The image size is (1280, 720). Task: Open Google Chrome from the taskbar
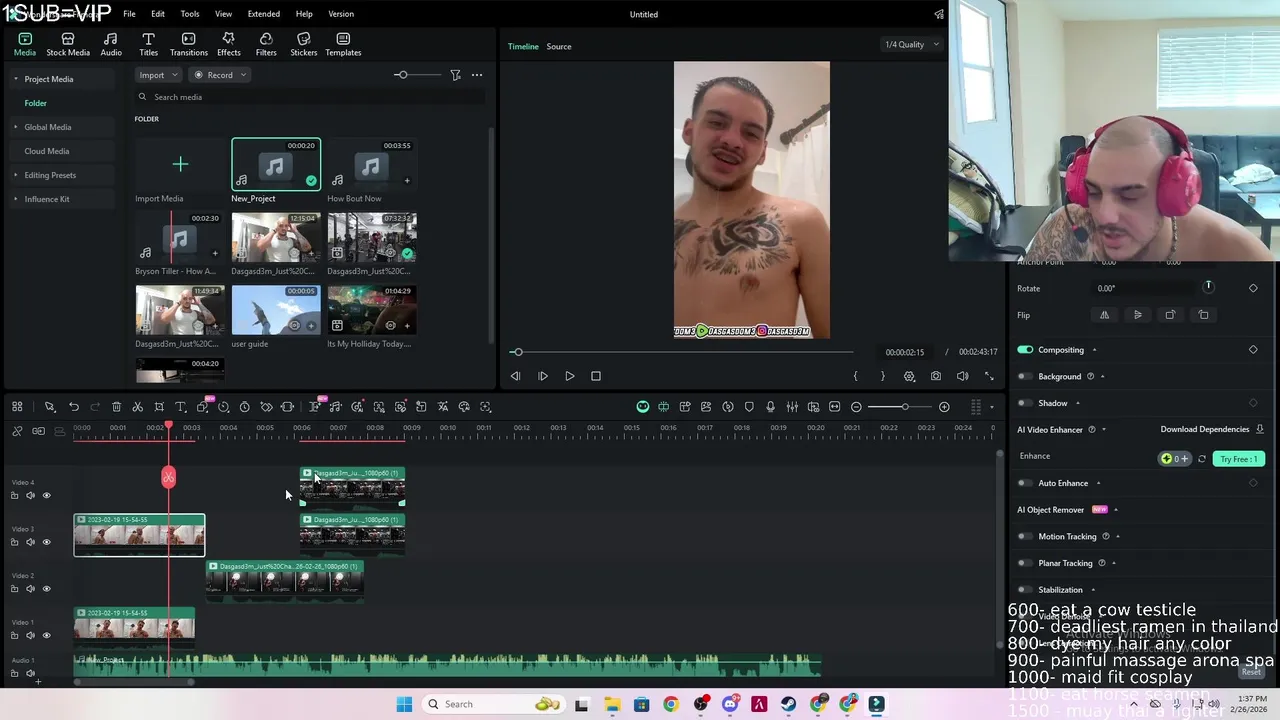670,704
